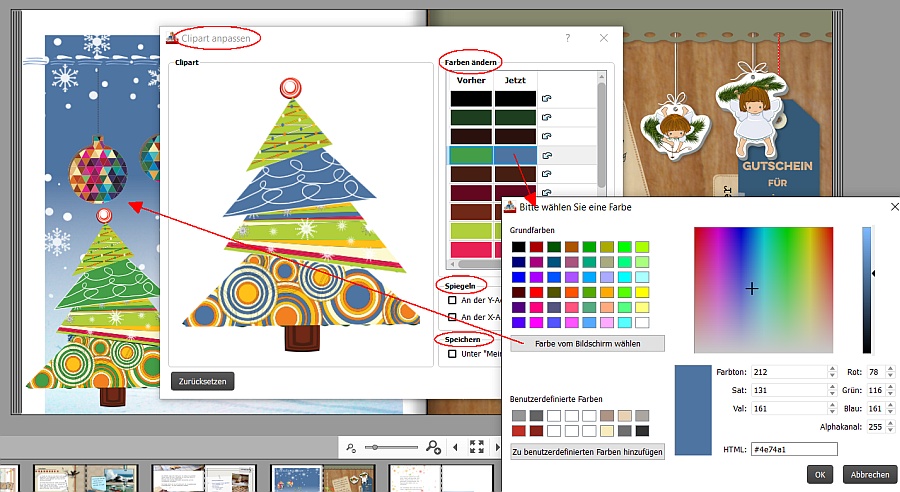Click the Farbton input field
The image size is (900, 492).
tap(789, 372)
